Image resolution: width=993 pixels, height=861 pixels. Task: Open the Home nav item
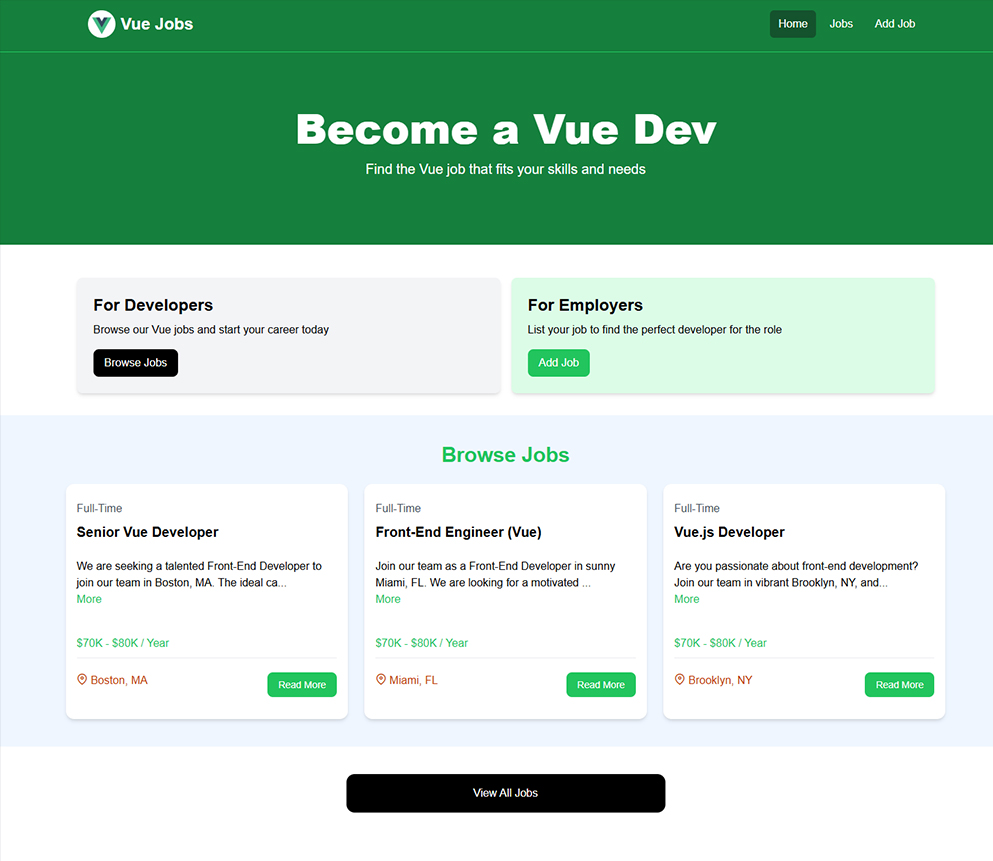792,24
